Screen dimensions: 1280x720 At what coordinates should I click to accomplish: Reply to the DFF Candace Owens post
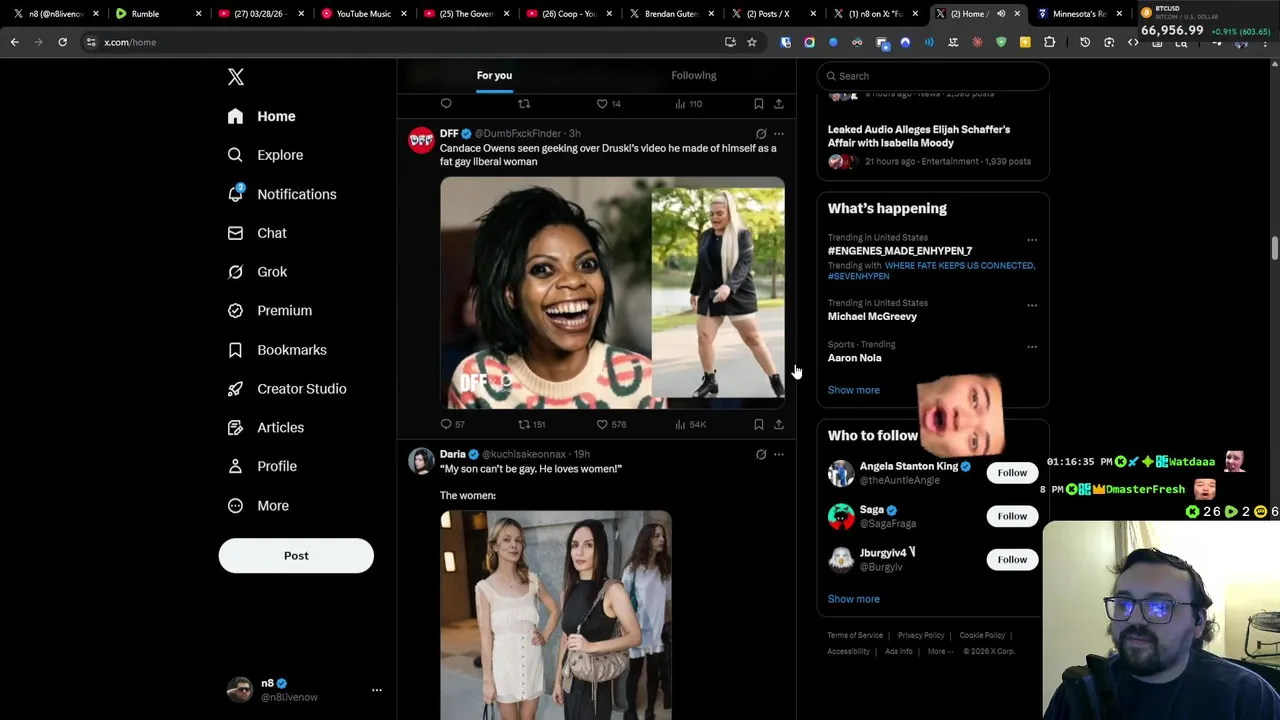pyautogui.click(x=446, y=424)
